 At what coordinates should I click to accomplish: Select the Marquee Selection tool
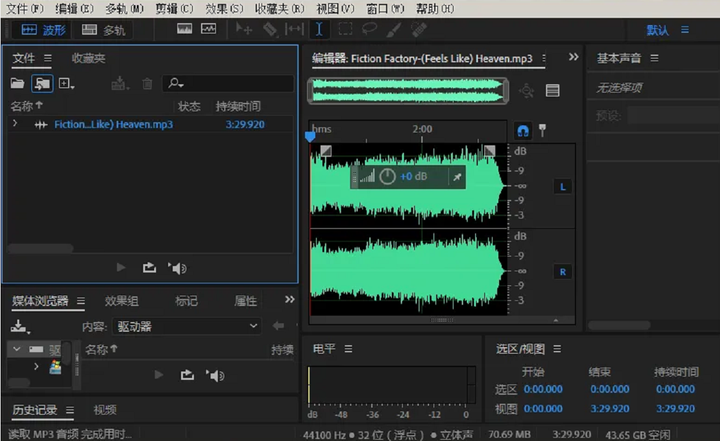(x=344, y=29)
